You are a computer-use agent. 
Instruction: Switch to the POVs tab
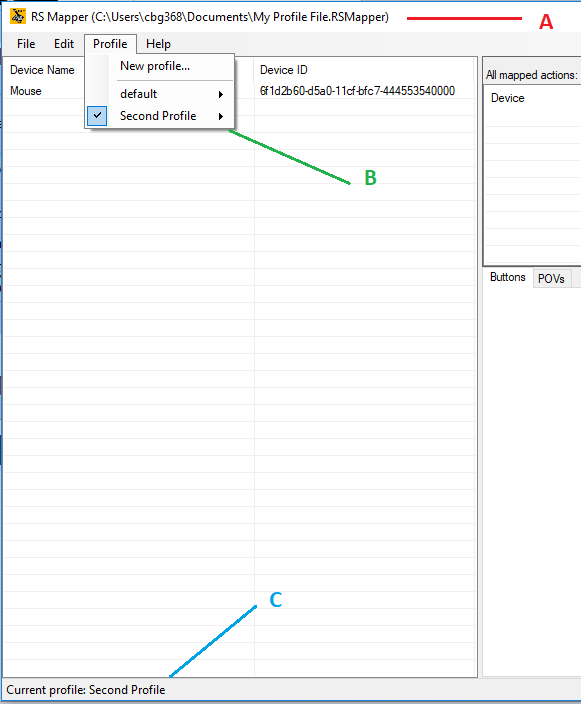coord(551,279)
